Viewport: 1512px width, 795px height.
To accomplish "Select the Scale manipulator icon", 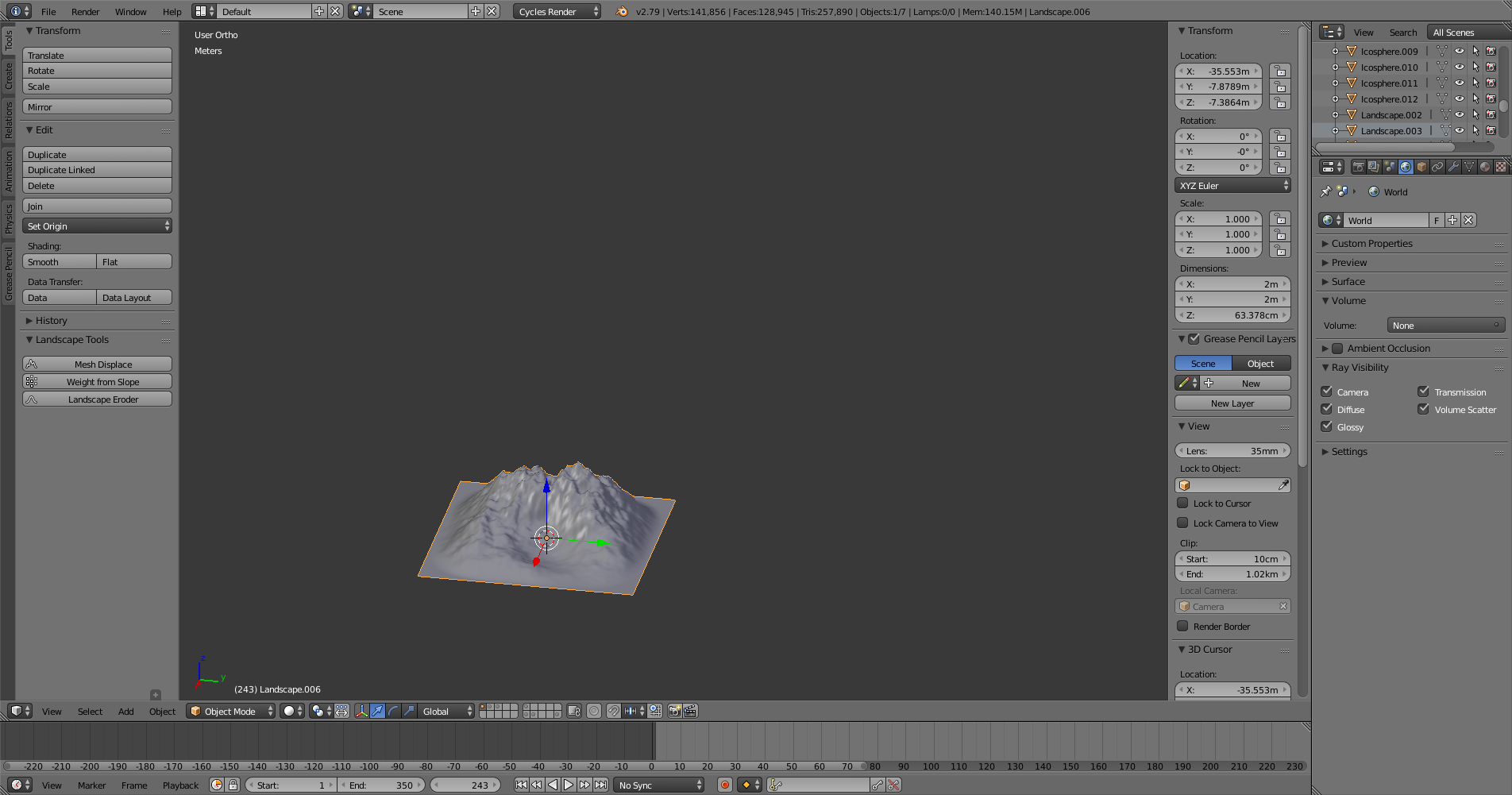I will (x=409, y=711).
